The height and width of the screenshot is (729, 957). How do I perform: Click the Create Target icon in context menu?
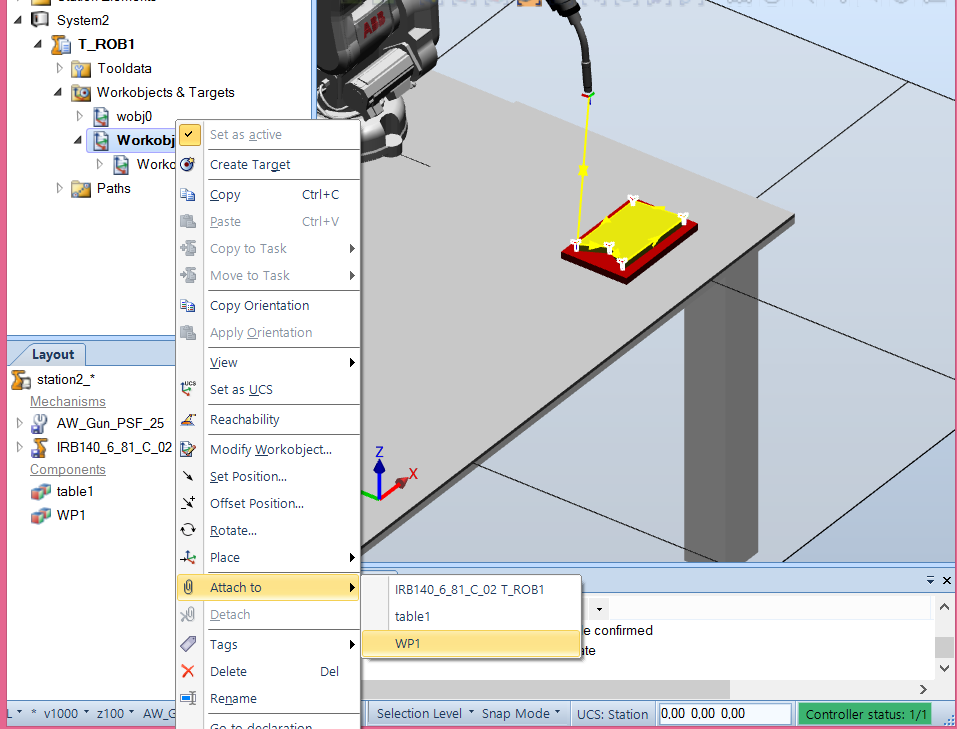pos(189,165)
